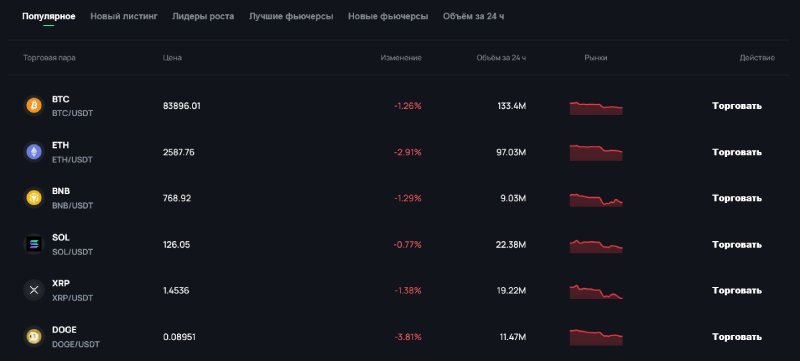
Task: Click the -3.81% change value
Action: pos(408,337)
